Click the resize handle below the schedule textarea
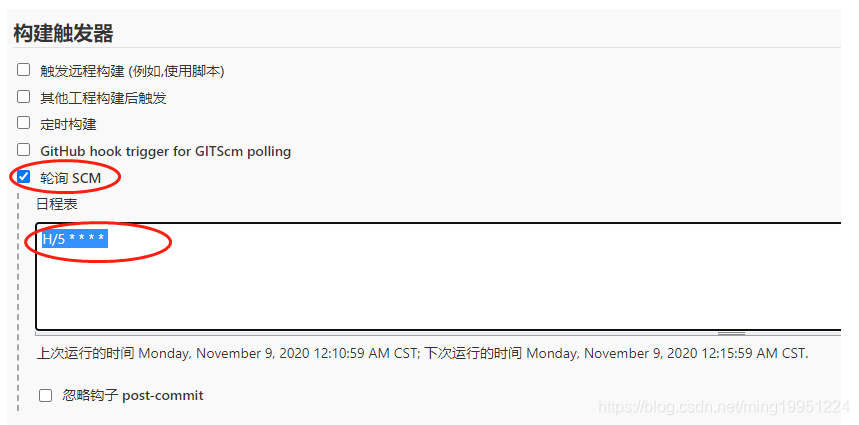Viewport: 859px width, 425px height. point(731,334)
